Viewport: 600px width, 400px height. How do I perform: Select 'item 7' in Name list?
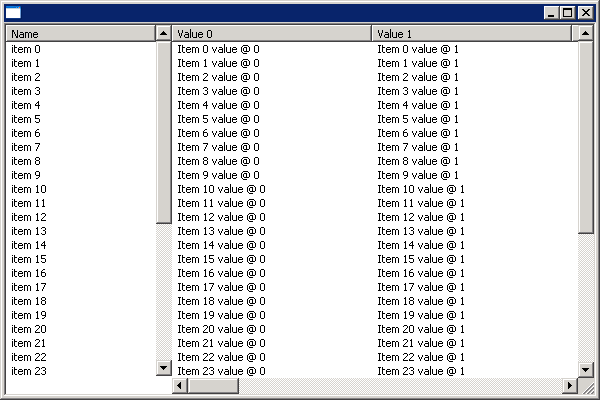[x=26, y=147]
